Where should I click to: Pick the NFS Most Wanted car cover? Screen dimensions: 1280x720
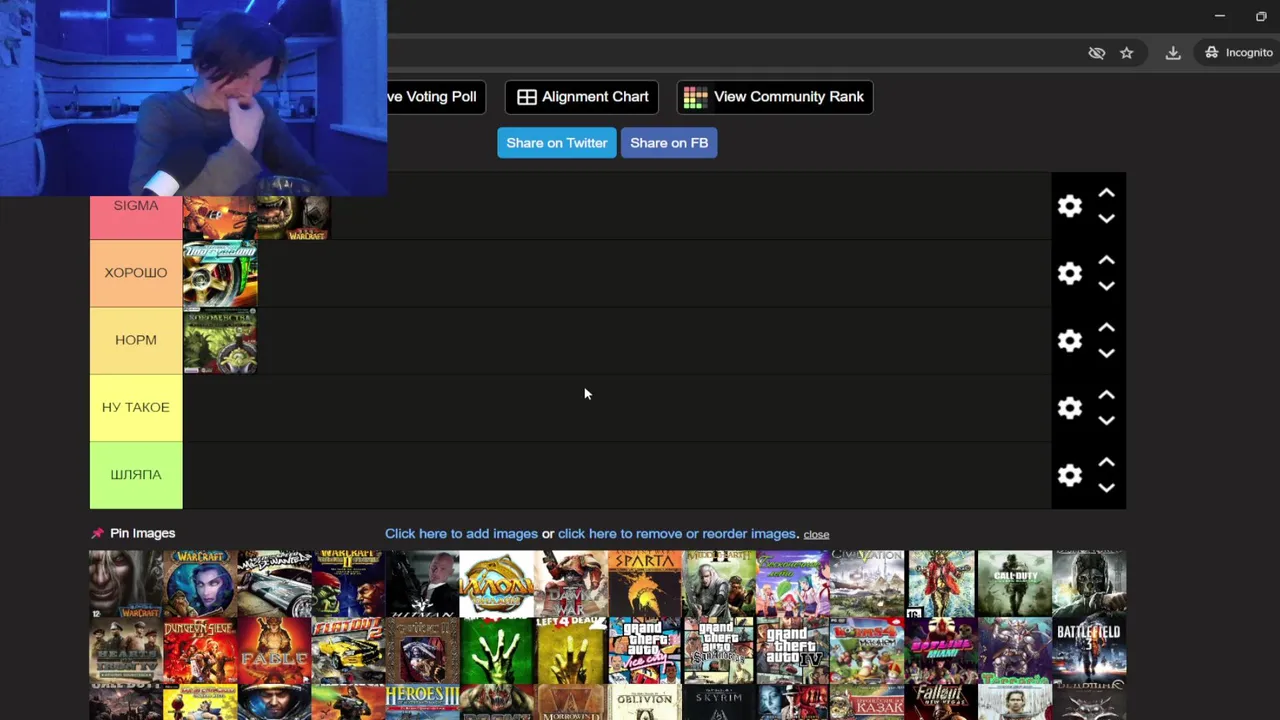(274, 583)
